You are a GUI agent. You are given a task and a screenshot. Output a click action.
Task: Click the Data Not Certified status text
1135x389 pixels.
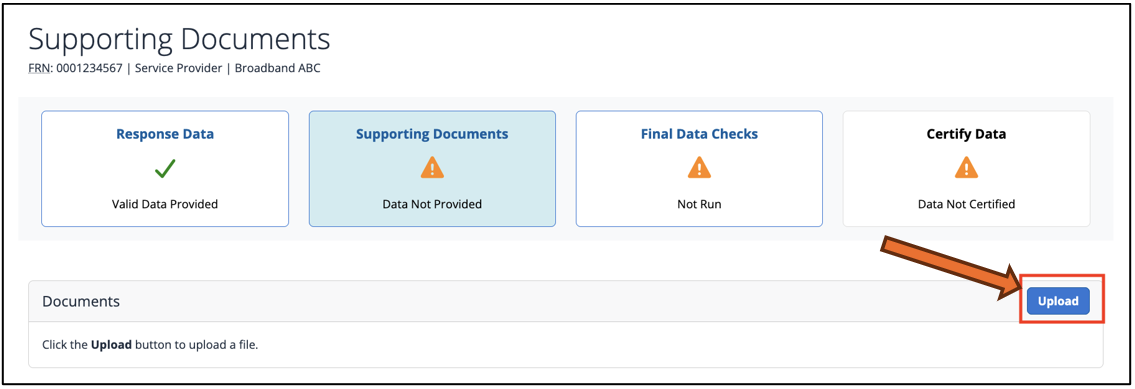[x=966, y=204]
